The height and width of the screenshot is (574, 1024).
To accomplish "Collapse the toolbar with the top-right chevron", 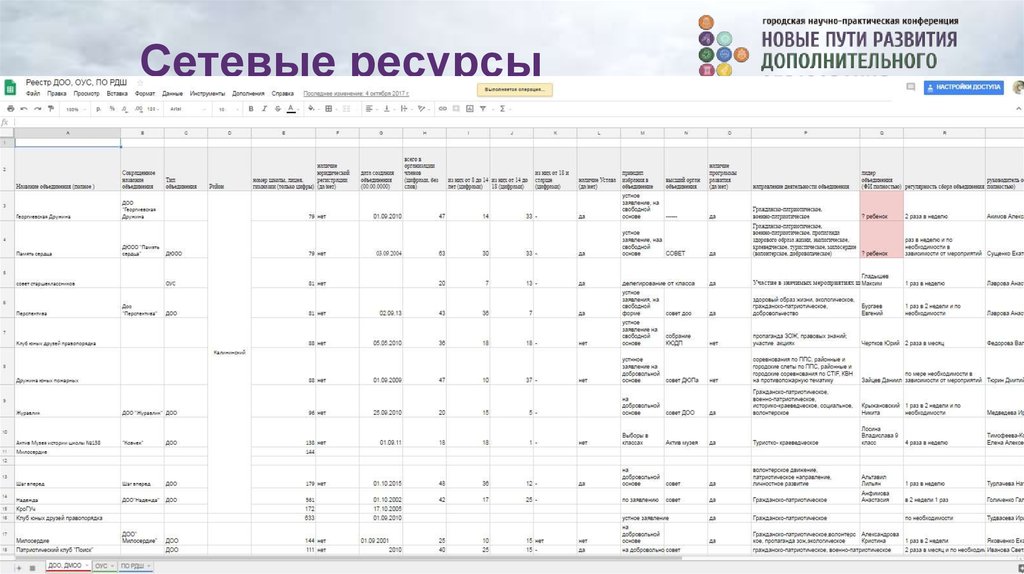I will pos(1018,109).
